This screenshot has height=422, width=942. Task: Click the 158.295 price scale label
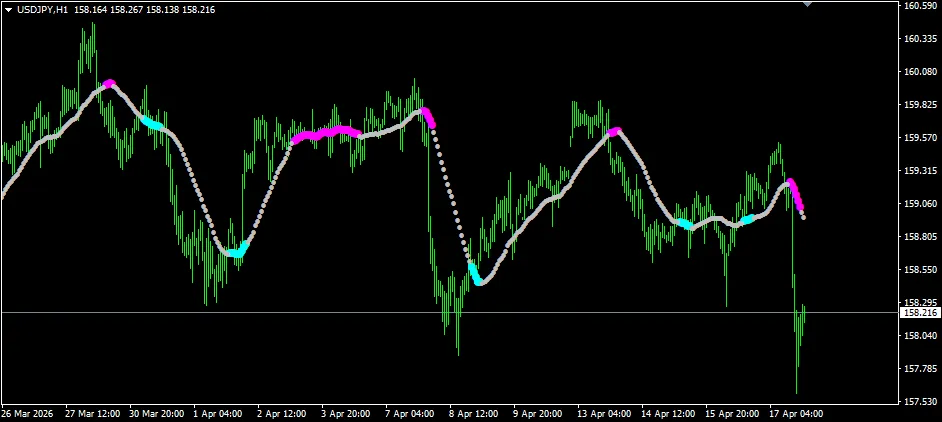point(920,302)
